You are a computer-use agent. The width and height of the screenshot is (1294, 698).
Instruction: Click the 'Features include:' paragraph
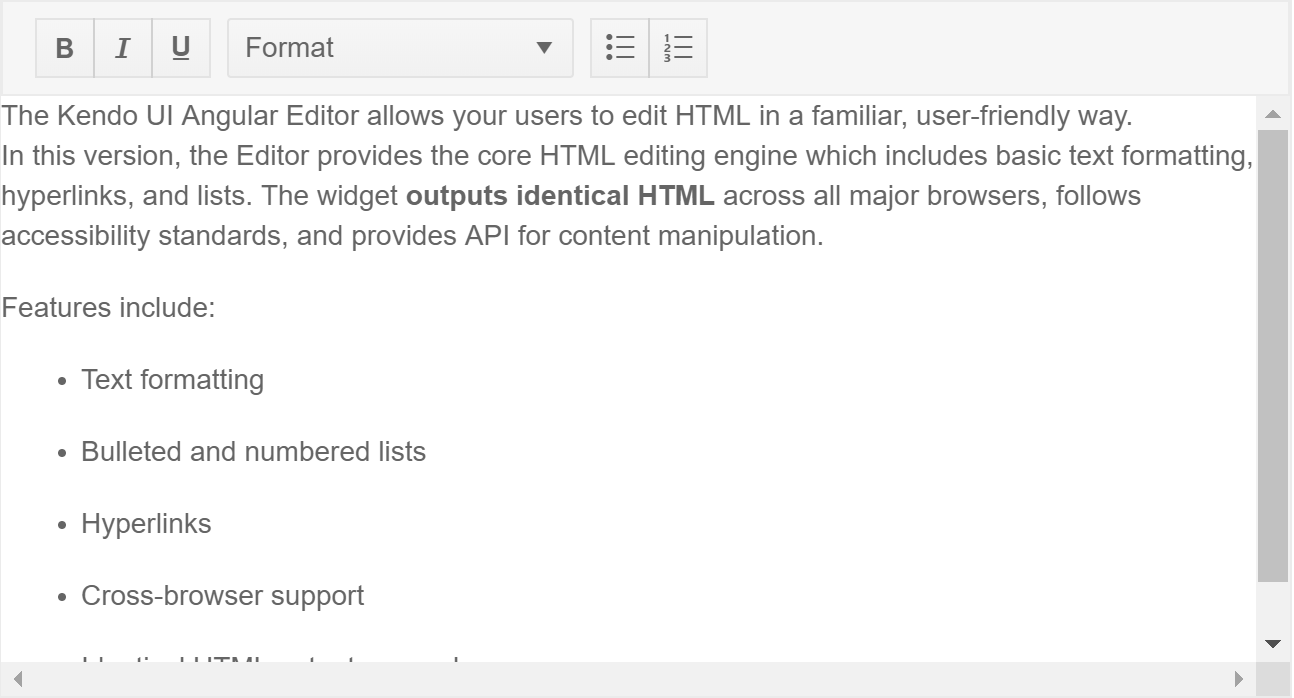point(109,307)
